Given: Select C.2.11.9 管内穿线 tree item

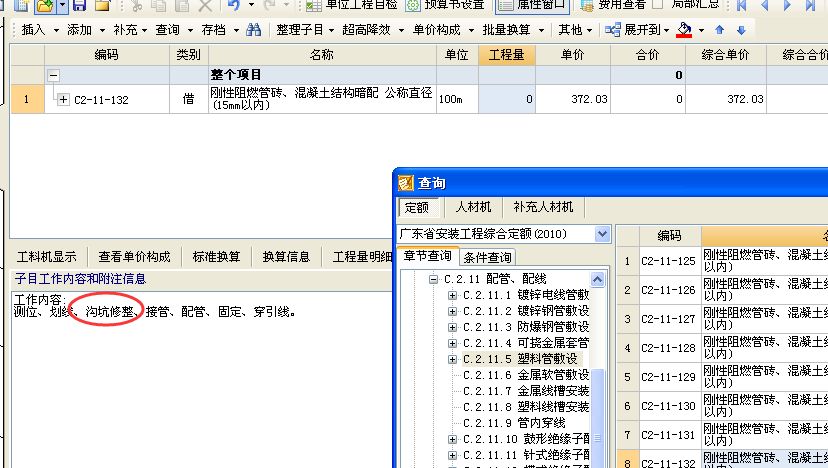Looking at the screenshot, I should pos(514,423).
